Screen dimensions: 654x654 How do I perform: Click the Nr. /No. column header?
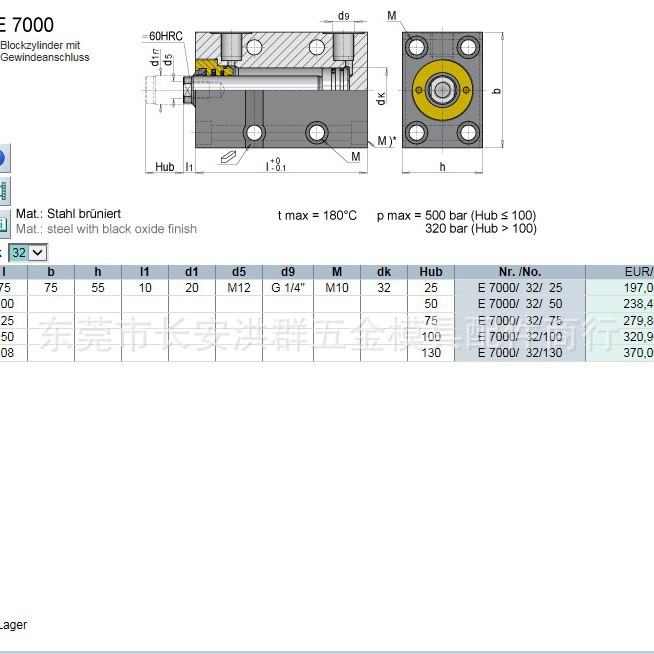point(520,271)
